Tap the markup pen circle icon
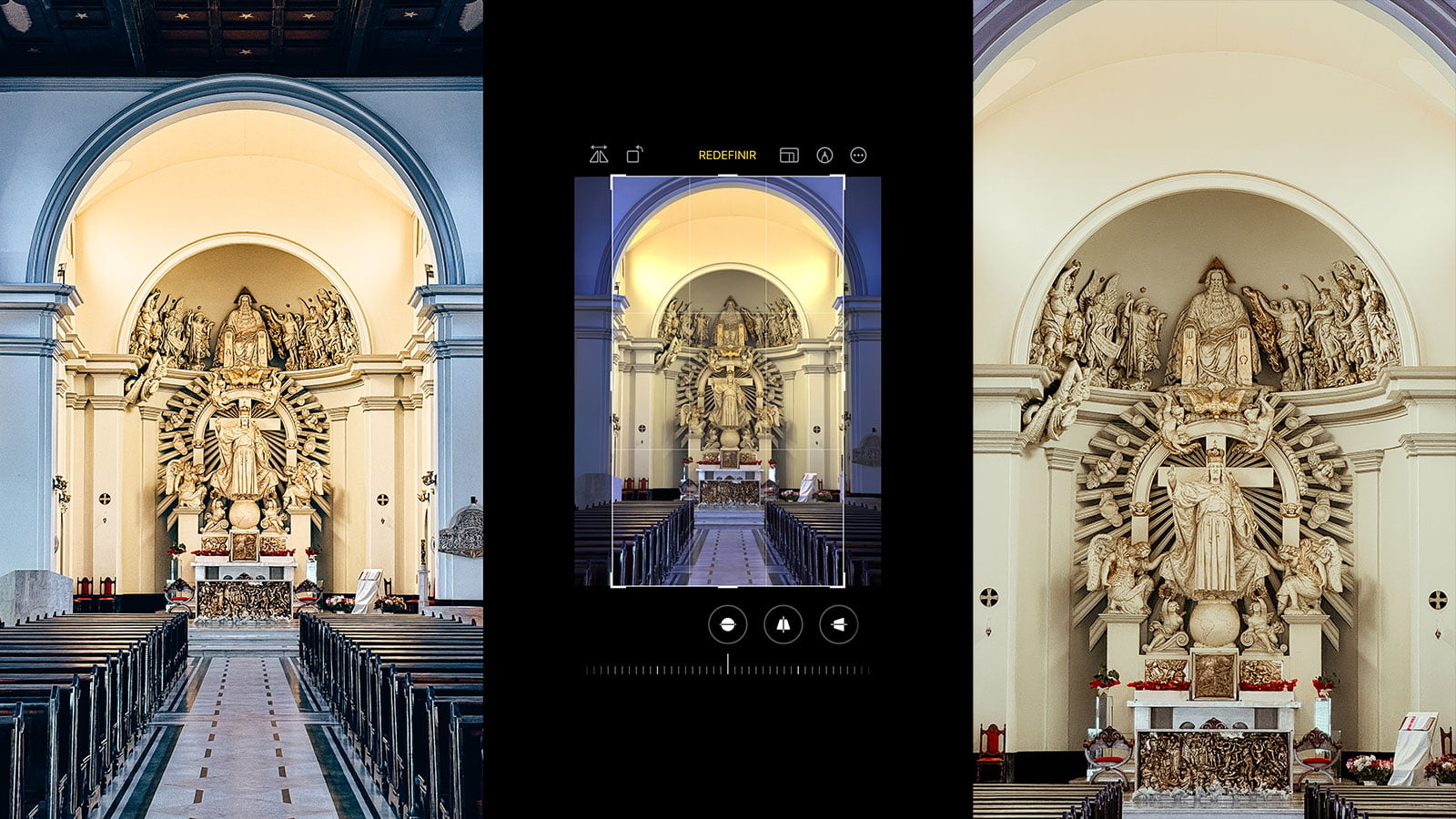The width and height of the screenshot is (1456, 819). (824, 156)
